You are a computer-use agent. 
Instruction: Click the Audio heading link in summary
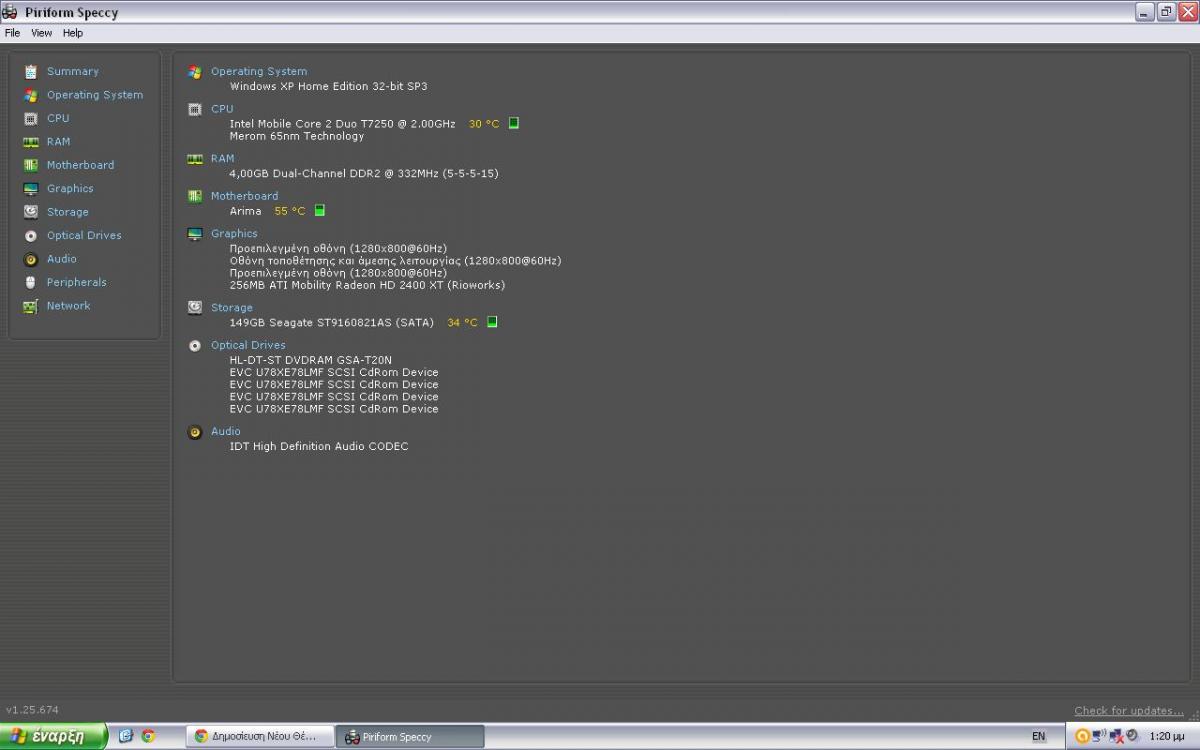click(226, 432)
